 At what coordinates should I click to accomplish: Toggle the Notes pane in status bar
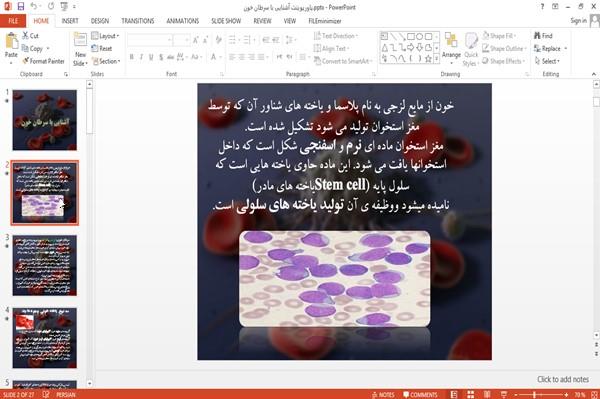(x=383, y=394)
